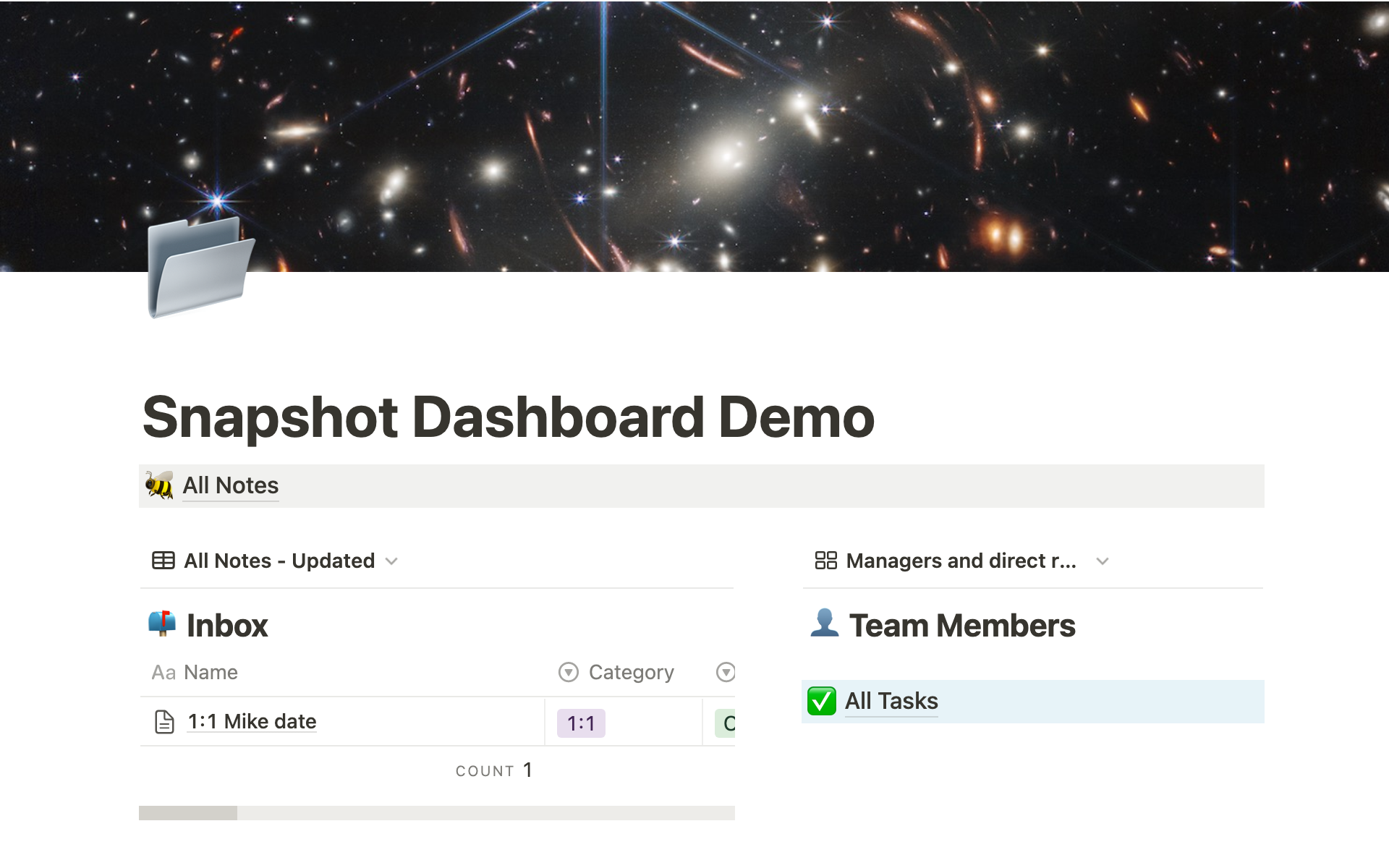Open the 1:1 Mike date note
This screenshot has height=868, width=1389.
coord(252,722)
